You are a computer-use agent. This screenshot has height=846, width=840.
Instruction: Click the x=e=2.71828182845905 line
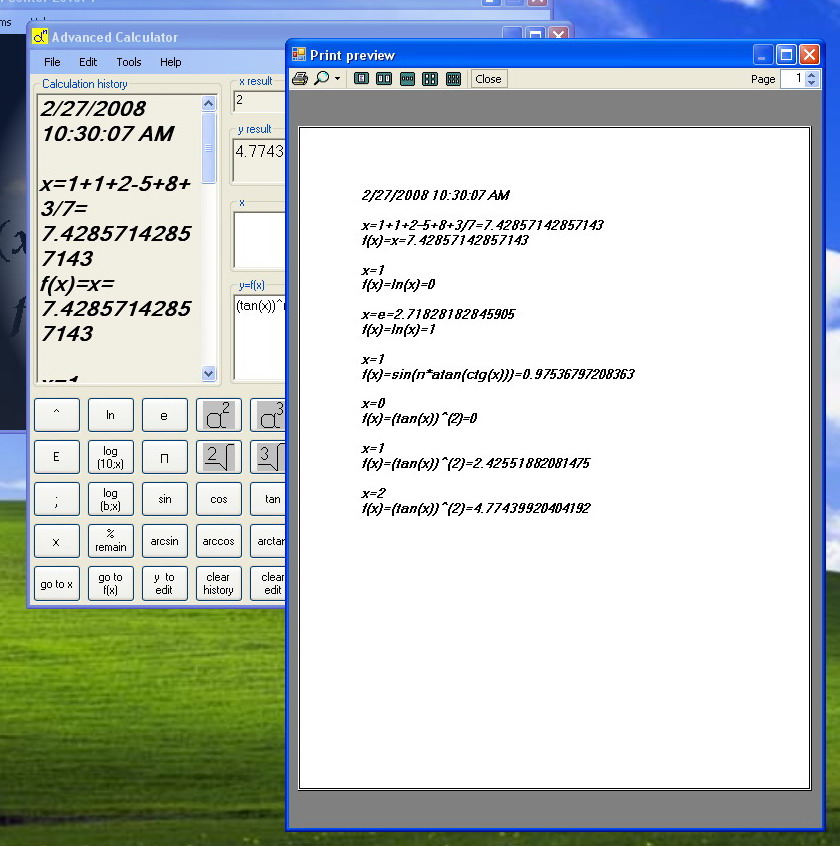coord(438,314)
